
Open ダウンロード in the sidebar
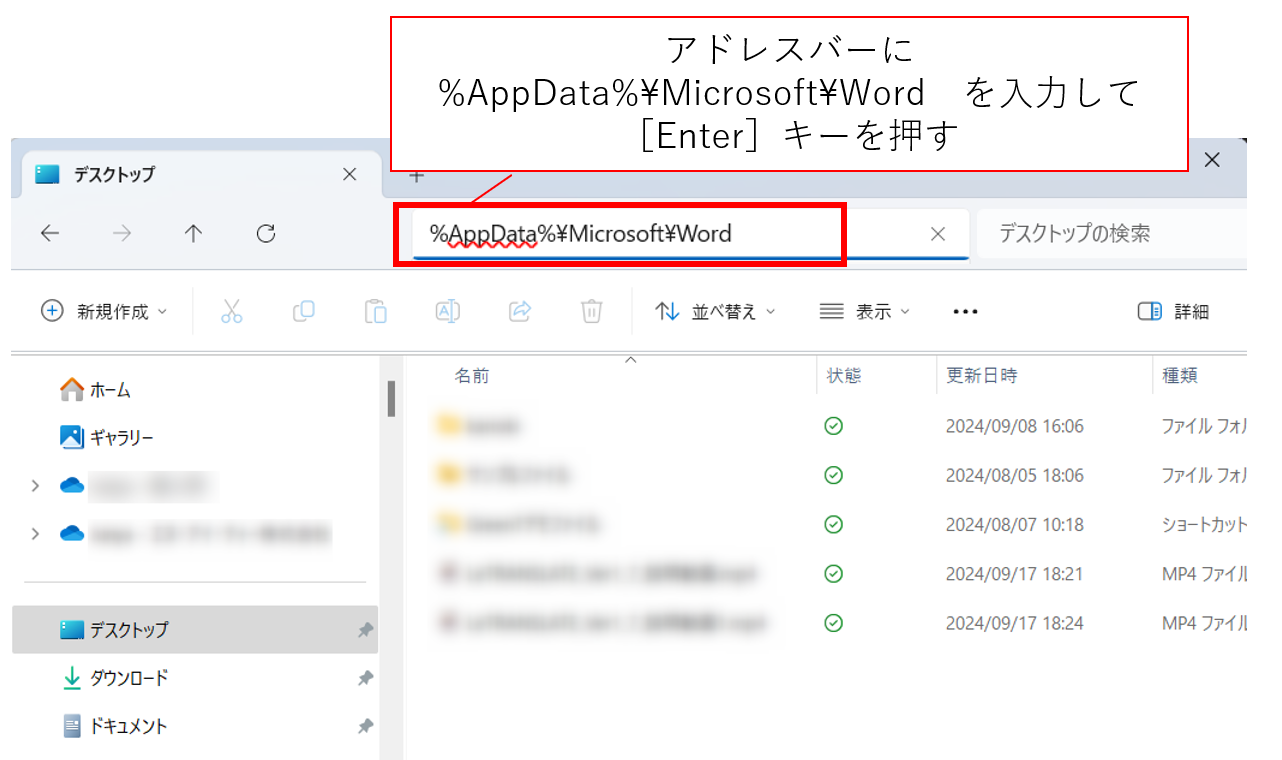tap(128, 678)
